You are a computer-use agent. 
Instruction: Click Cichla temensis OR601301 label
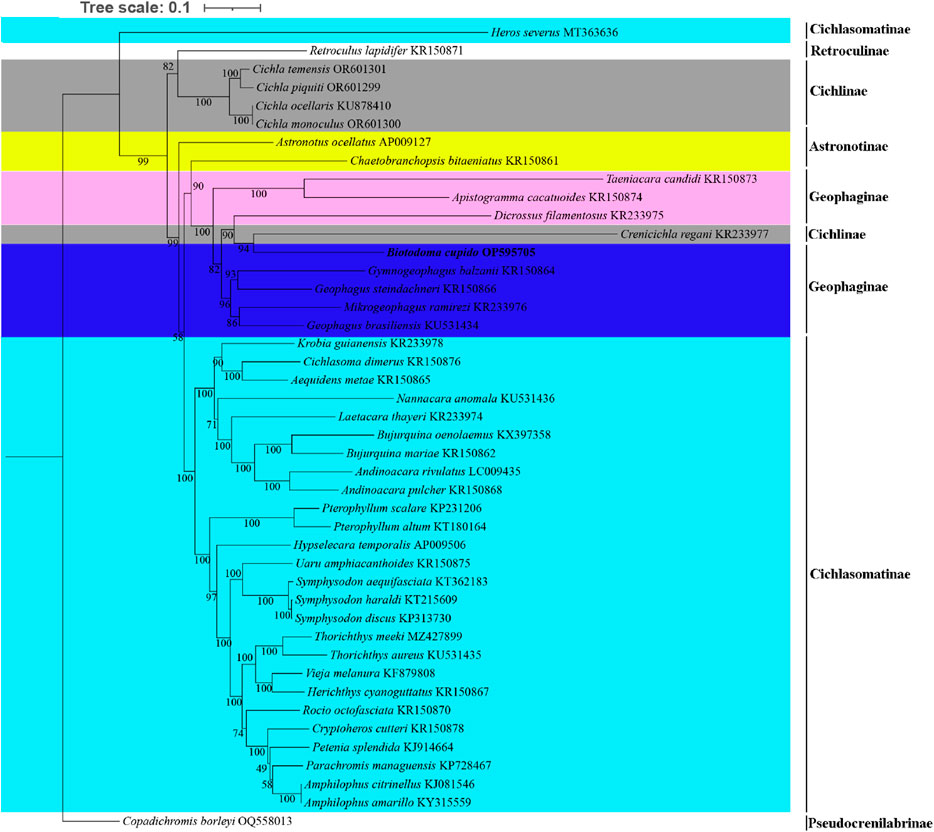tap(319, 69)
